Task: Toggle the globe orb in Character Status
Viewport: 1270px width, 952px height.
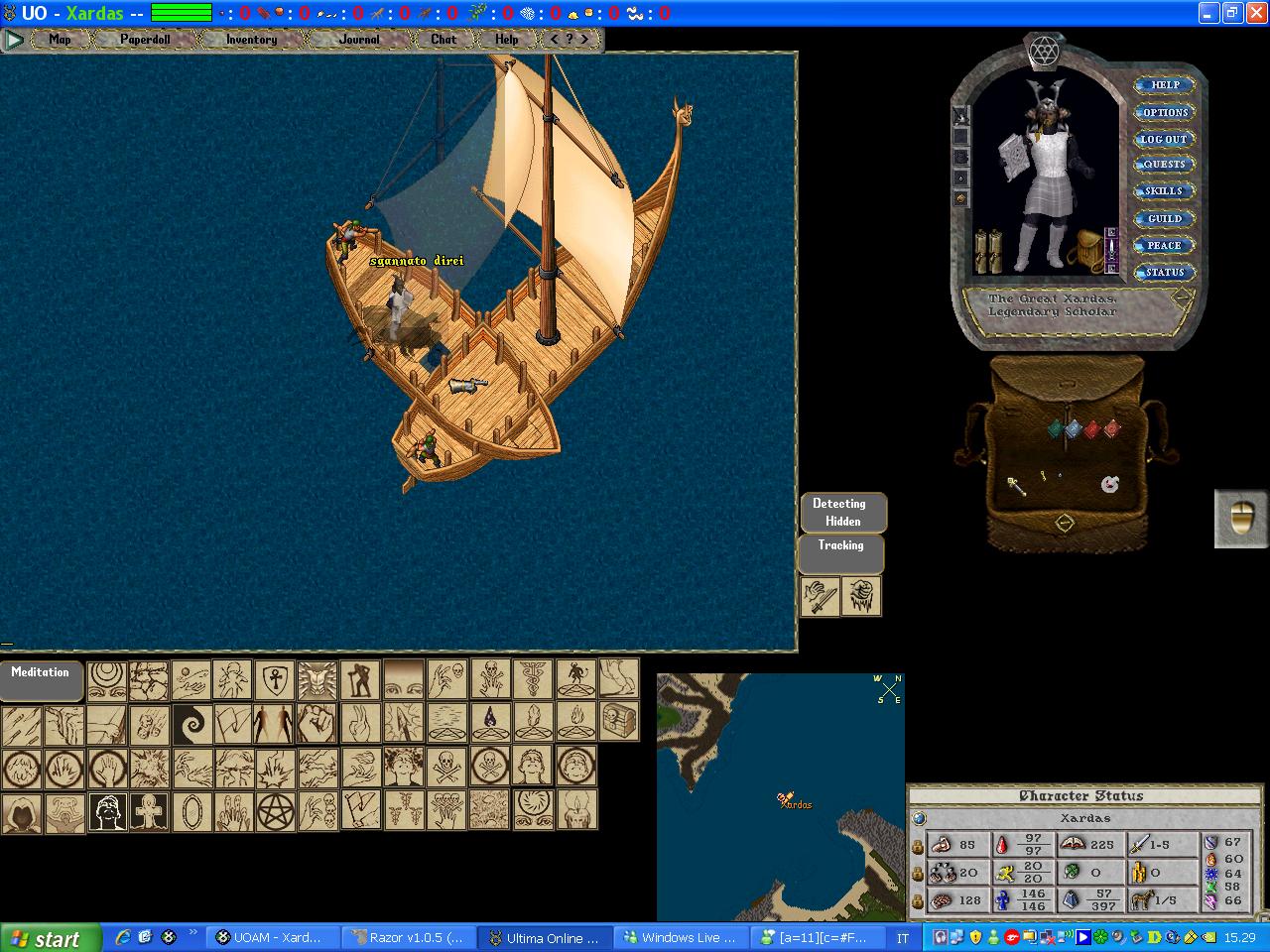Action: 919,818
